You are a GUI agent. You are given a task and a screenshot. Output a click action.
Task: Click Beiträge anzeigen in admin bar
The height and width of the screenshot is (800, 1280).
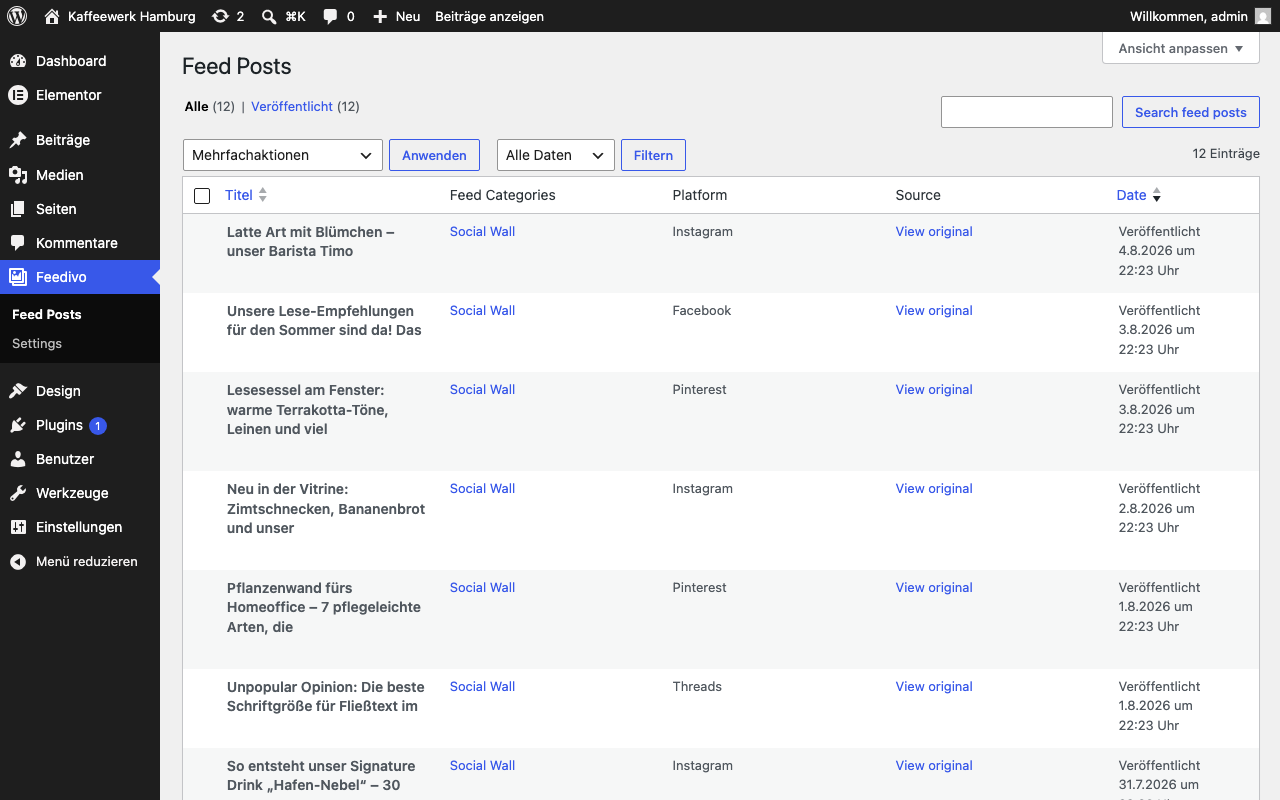(x=490, y=16)
